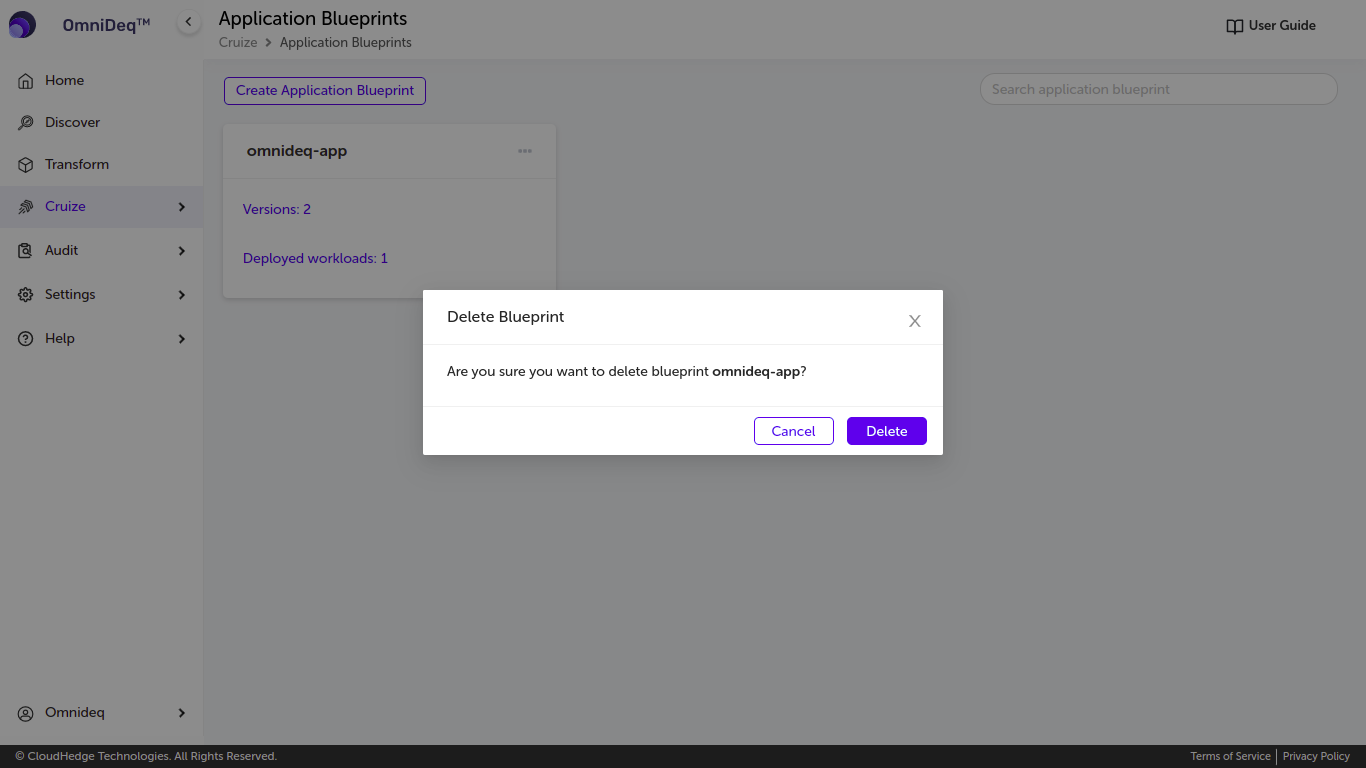Click the Delete Blueprint dialog title
Viewport: 1366px width, 768px height.
[505, 316]
